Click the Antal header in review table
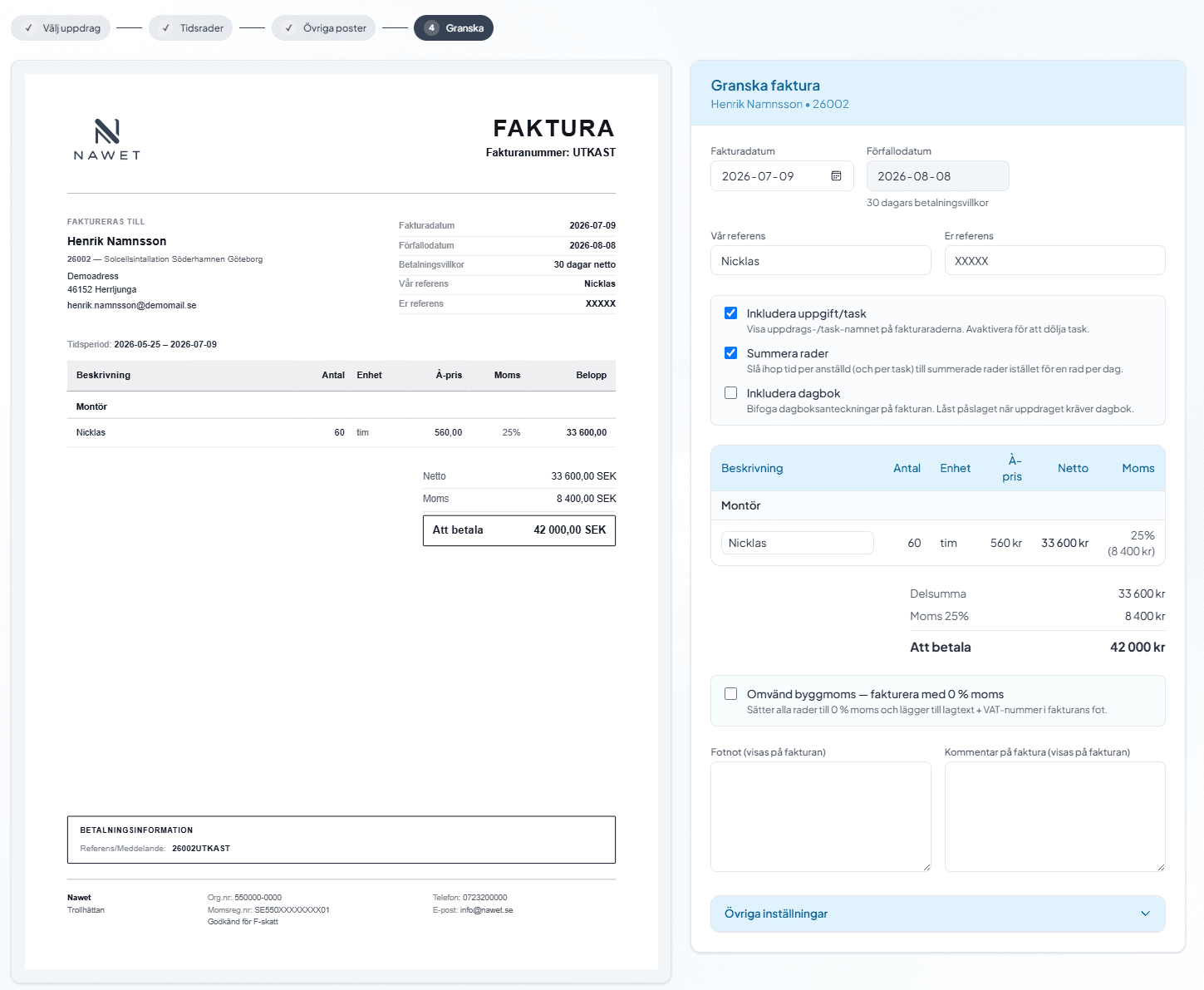 tap(907, 468)
